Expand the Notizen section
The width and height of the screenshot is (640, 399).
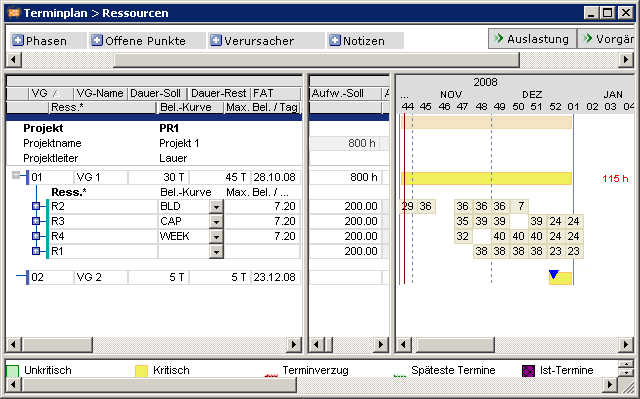(335, 40)
